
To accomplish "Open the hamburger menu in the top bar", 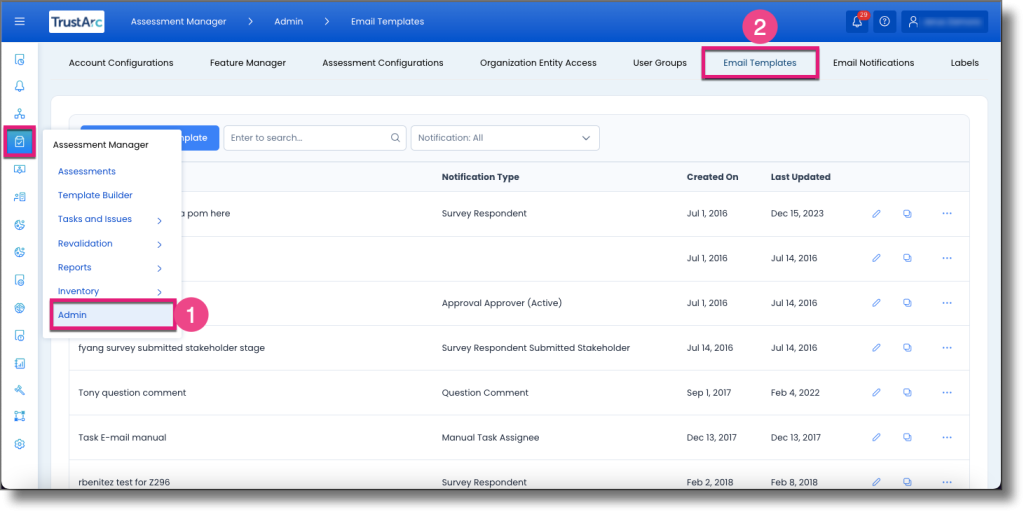I will 20,22.
